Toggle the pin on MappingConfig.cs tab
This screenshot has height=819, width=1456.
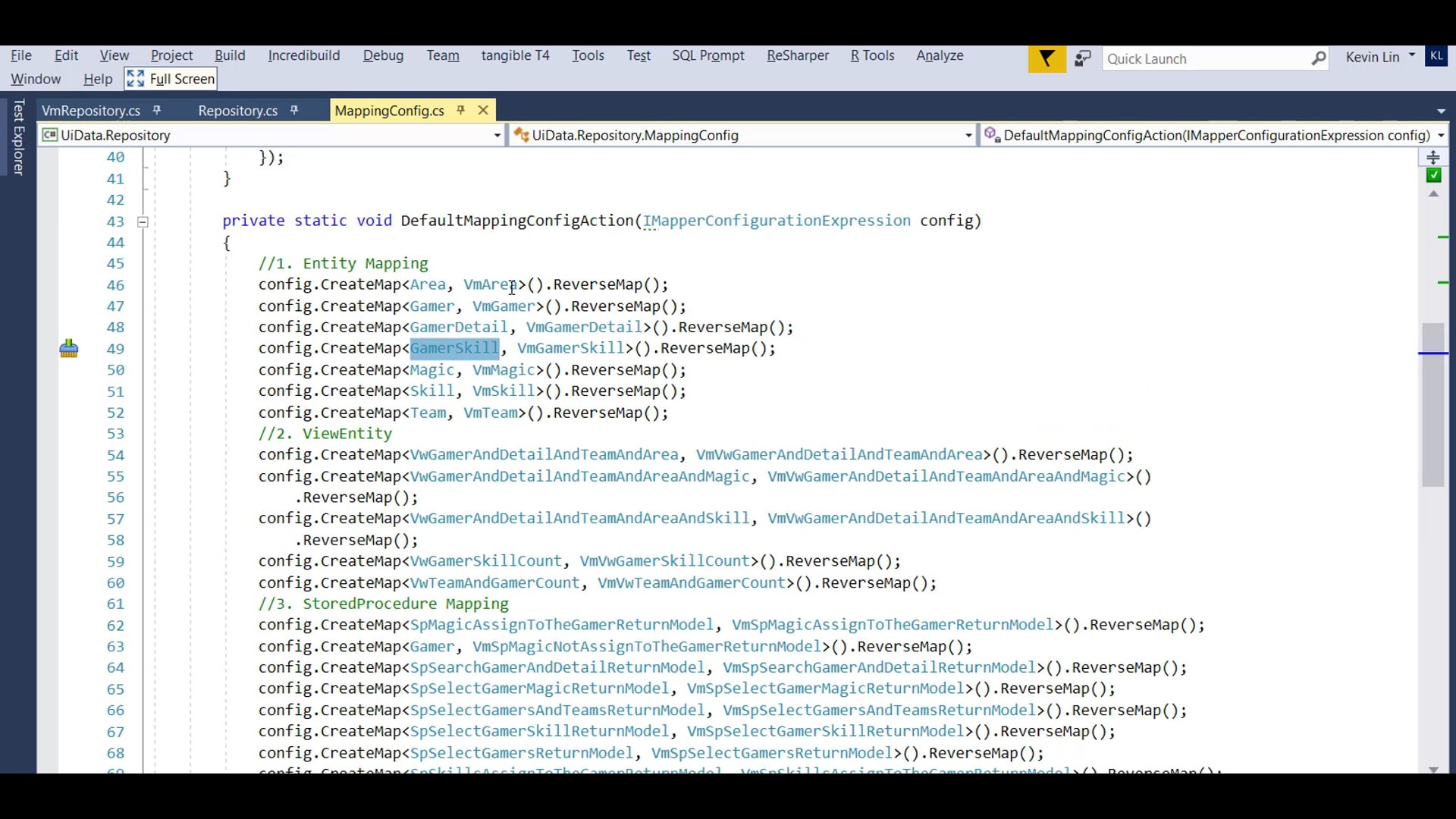pyautogui.click(x=460, y=111)
